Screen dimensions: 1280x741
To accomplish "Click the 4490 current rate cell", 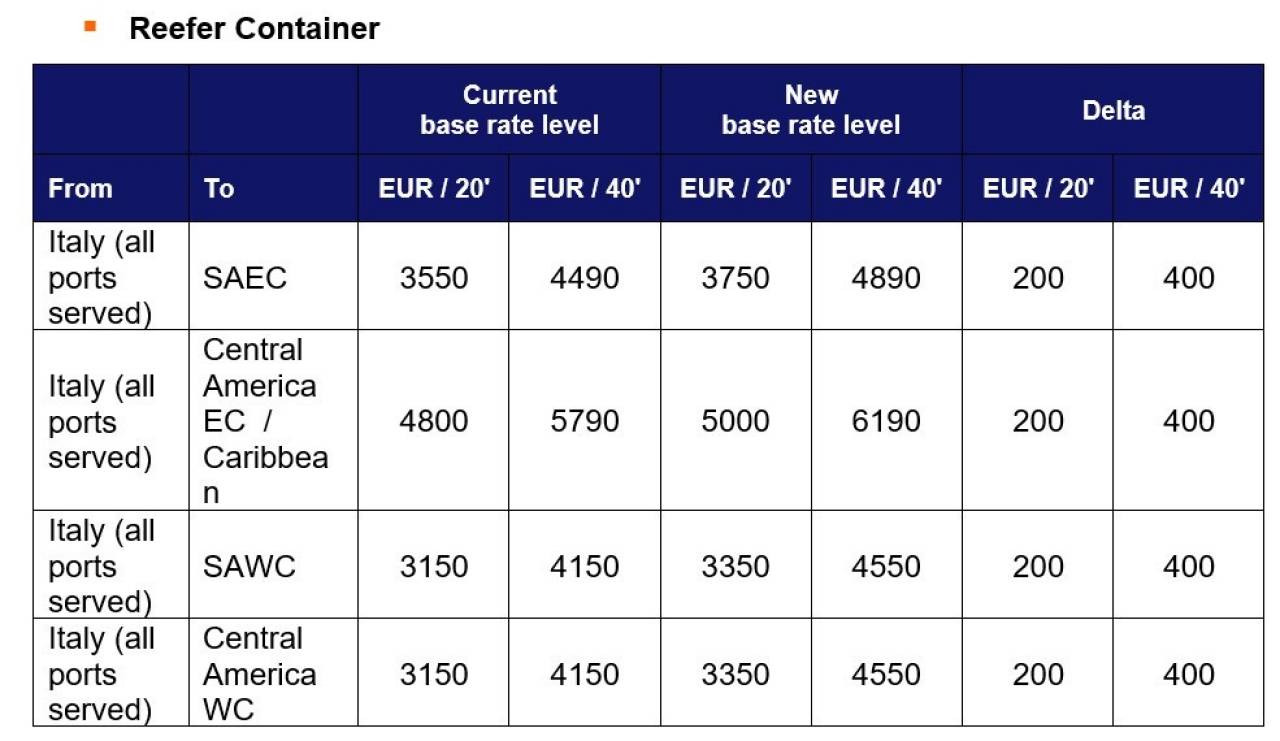I will click(x=584, y=277).
